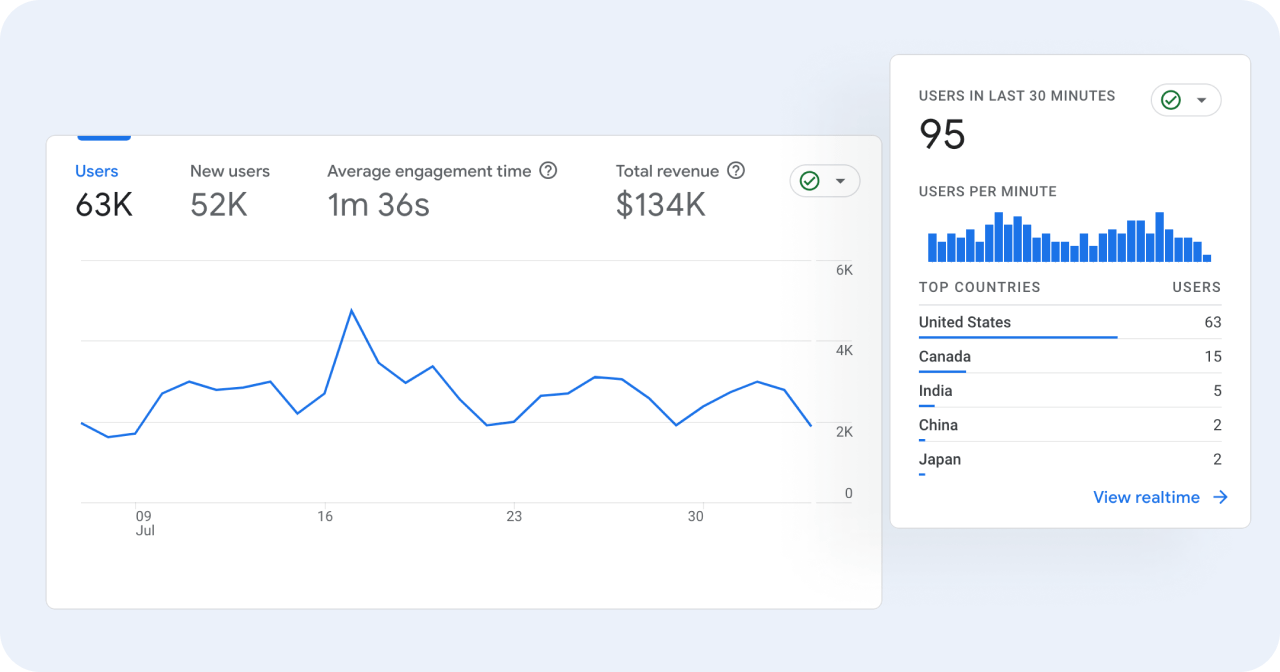Click the 2K y-axis label
This screenshot has height=672, width=1280.
[844, 431]
